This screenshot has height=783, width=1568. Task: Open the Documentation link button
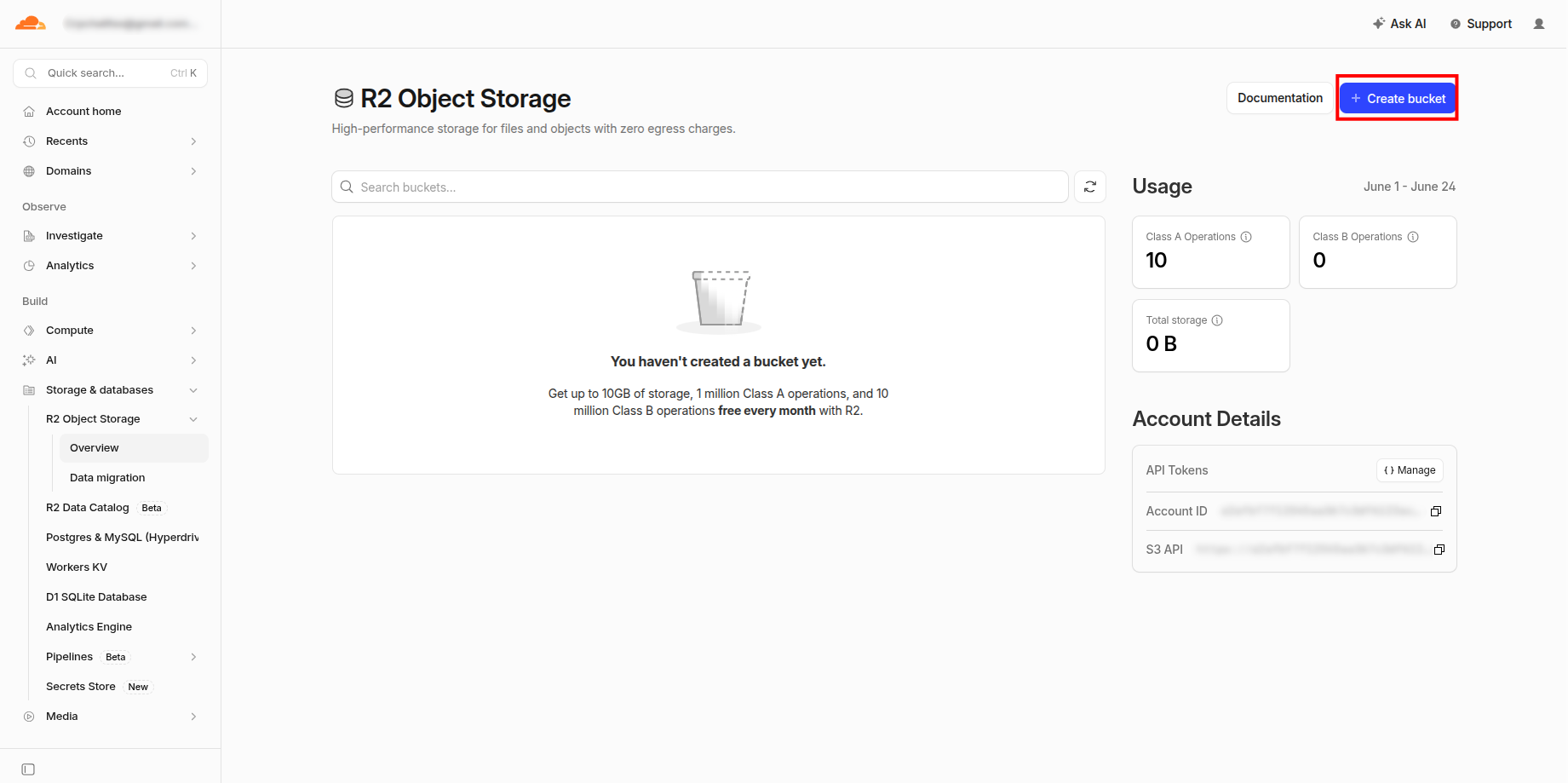[x=1279, y=98]
